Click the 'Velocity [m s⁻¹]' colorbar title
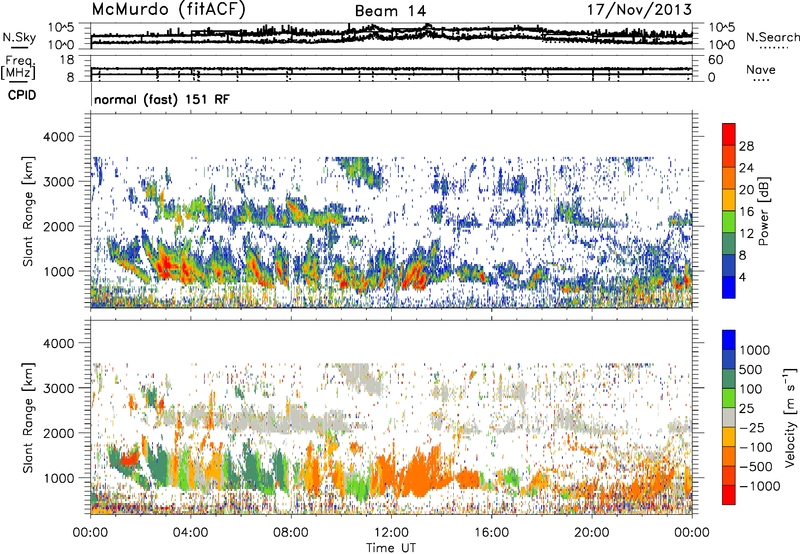Screen dimensions: 800x554 (x=790, y=417)
